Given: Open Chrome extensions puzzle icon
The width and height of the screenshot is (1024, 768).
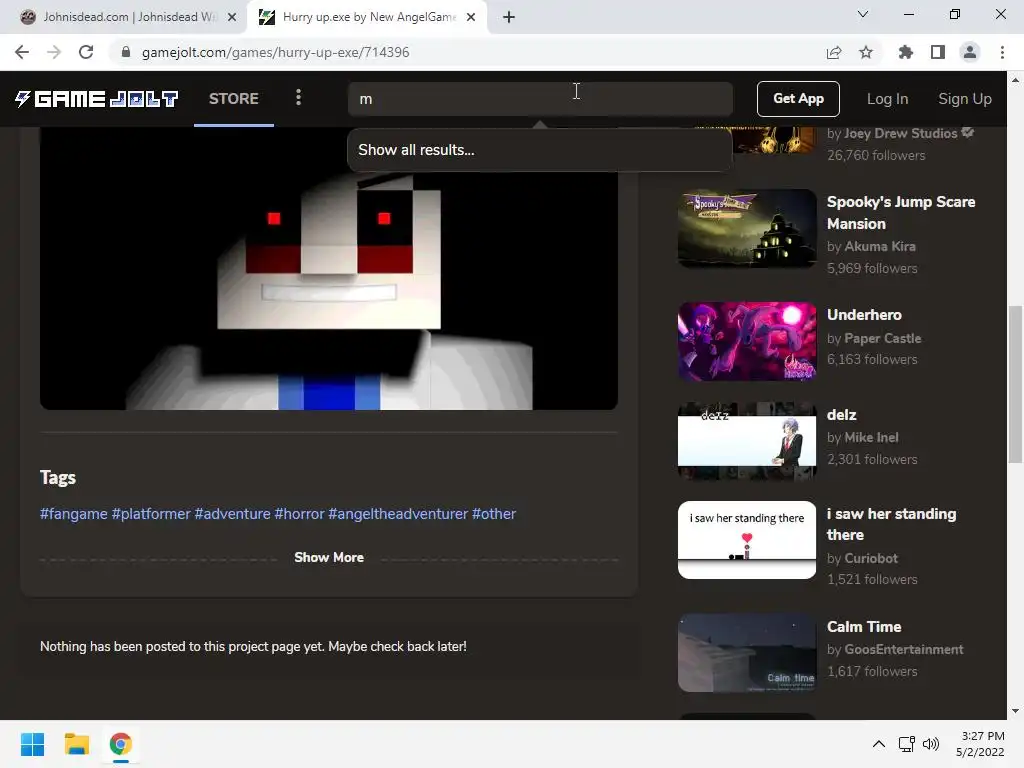Looking at the screenshot, I should pos(905,52).
